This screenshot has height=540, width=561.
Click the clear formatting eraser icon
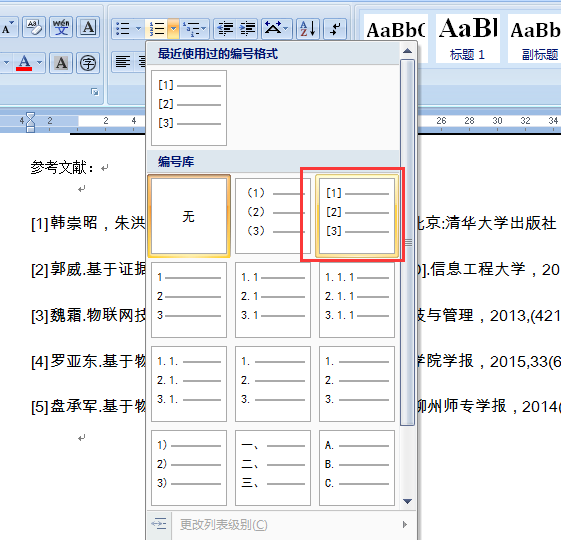34,27
